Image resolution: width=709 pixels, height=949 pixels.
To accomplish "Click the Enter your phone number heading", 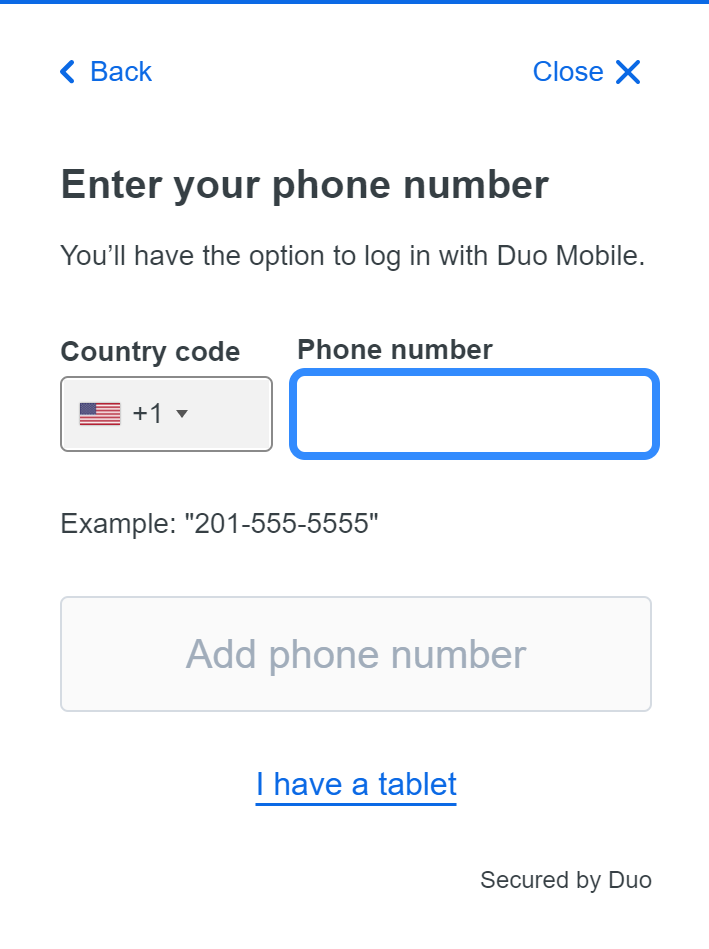I will click(305, 186).
